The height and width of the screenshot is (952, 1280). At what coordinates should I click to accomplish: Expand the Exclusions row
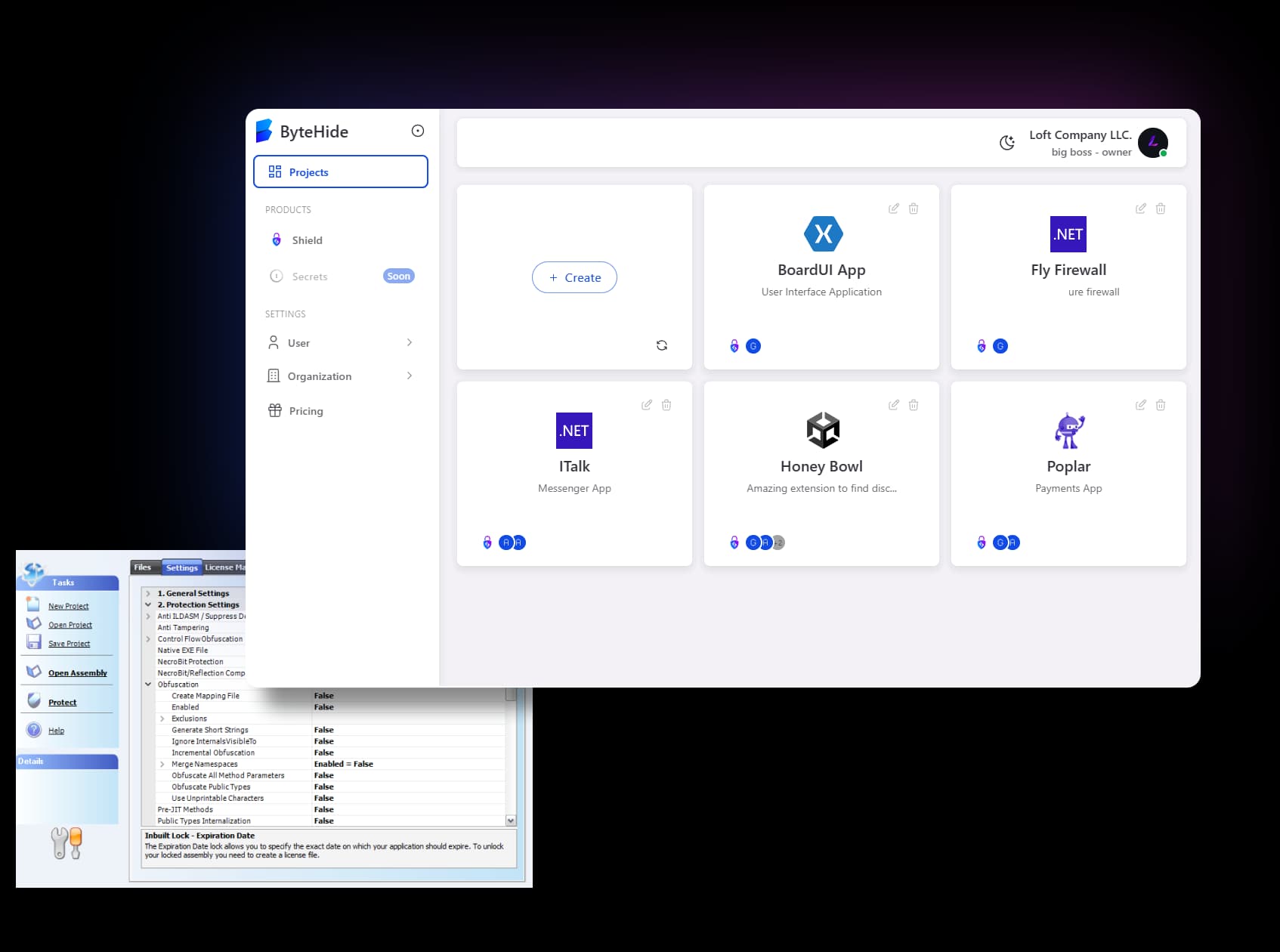pyautogui.click(x=162, y=719)
